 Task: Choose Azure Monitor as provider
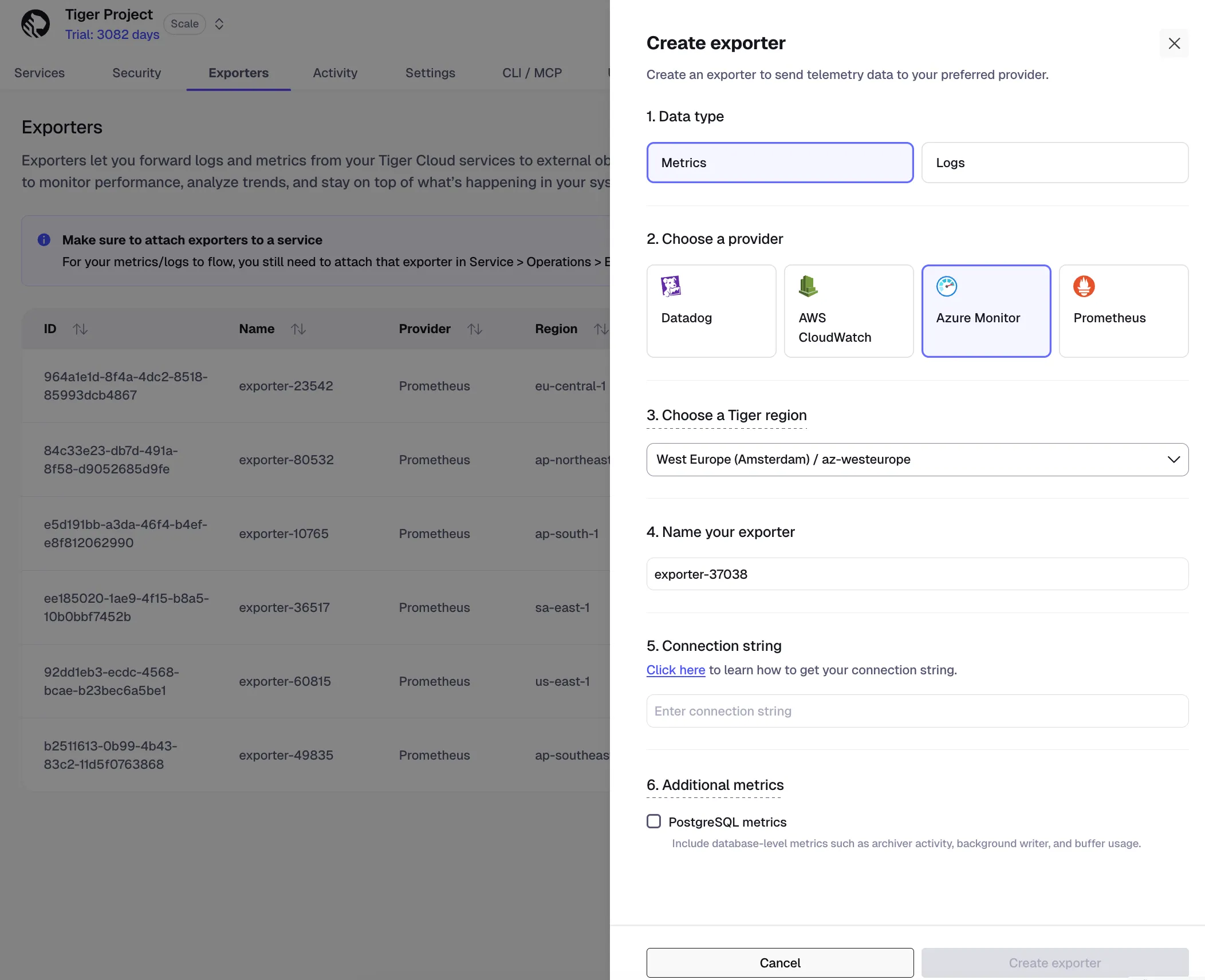tap(986, 311)
